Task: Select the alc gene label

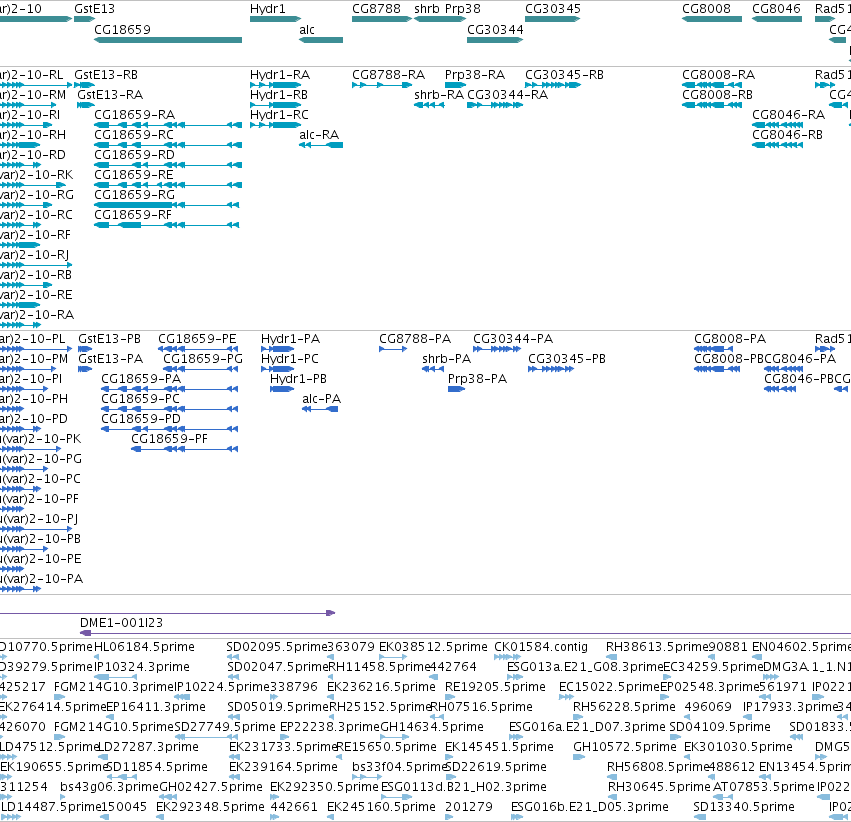Action: click(x=307, y=30)
